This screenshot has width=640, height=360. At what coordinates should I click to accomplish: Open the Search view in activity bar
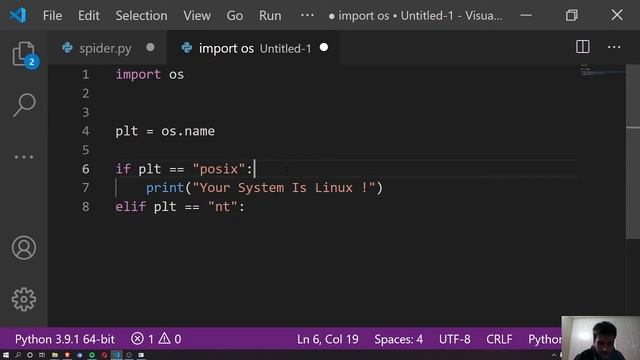24,105
